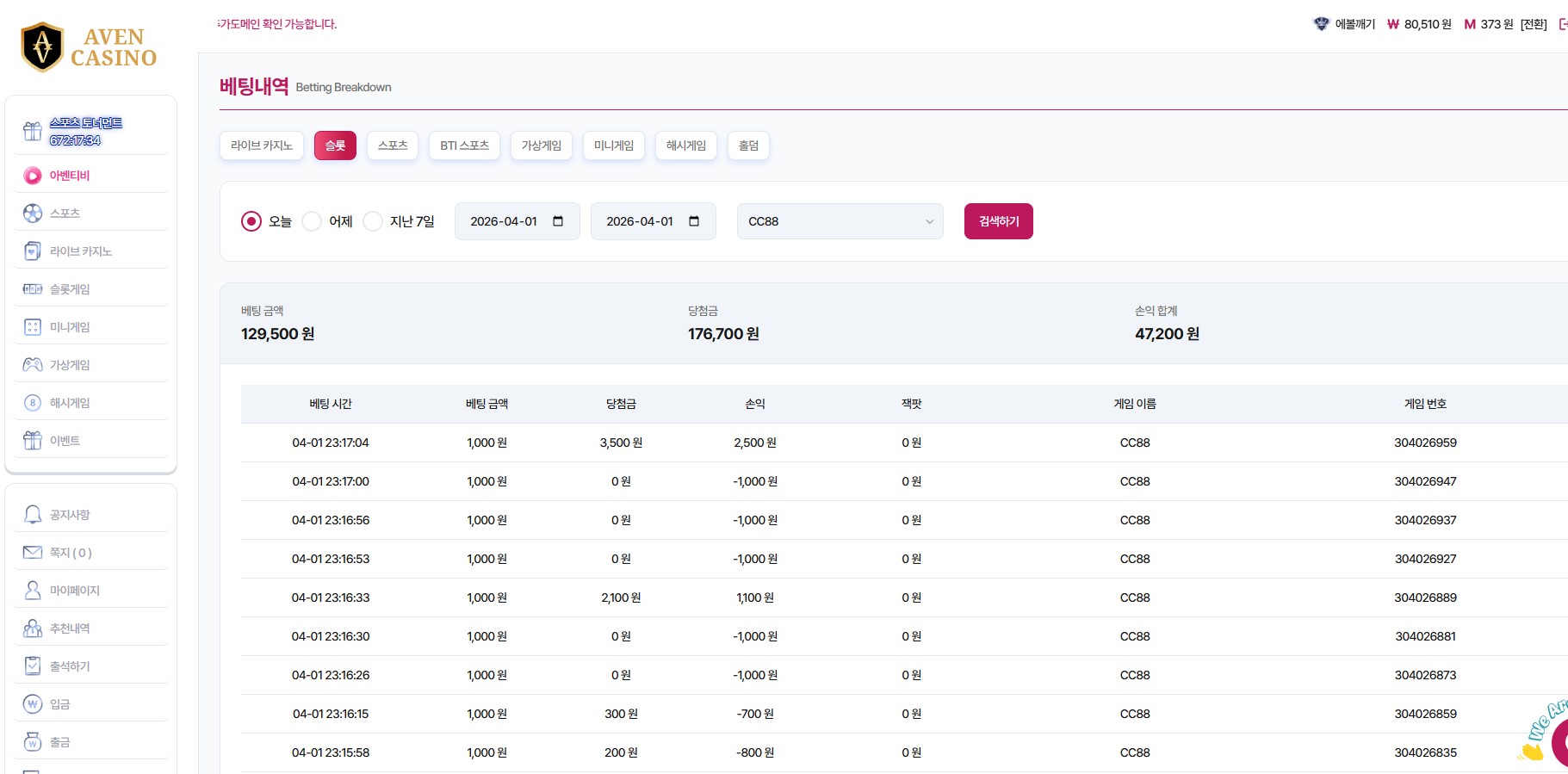The width and height of the screenshot is (1568, 774).
Task: Open the 가상게임 gamepad icon
Action: (33, 365)
